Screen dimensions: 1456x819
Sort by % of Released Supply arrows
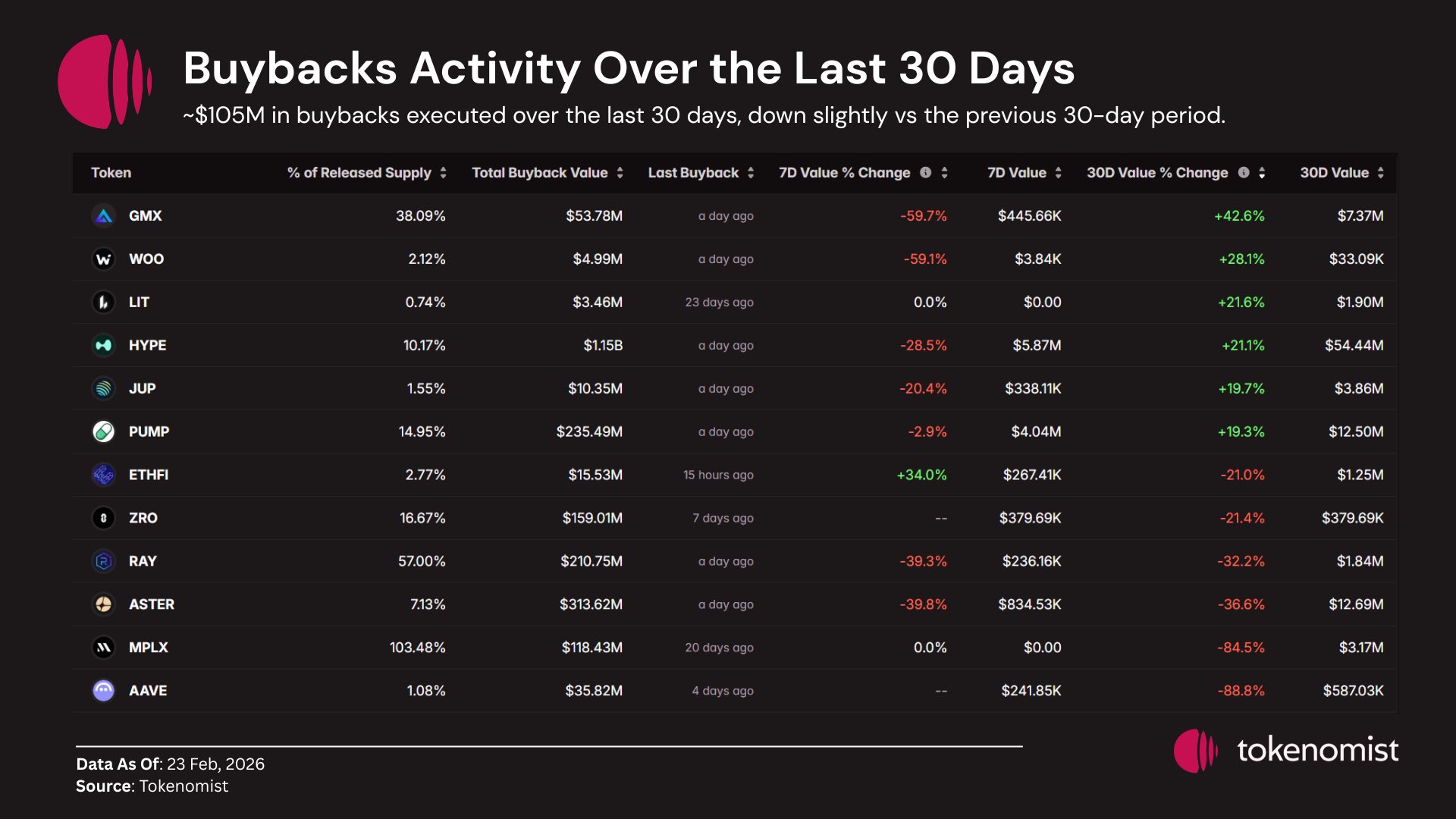click(x=444, y=173)
